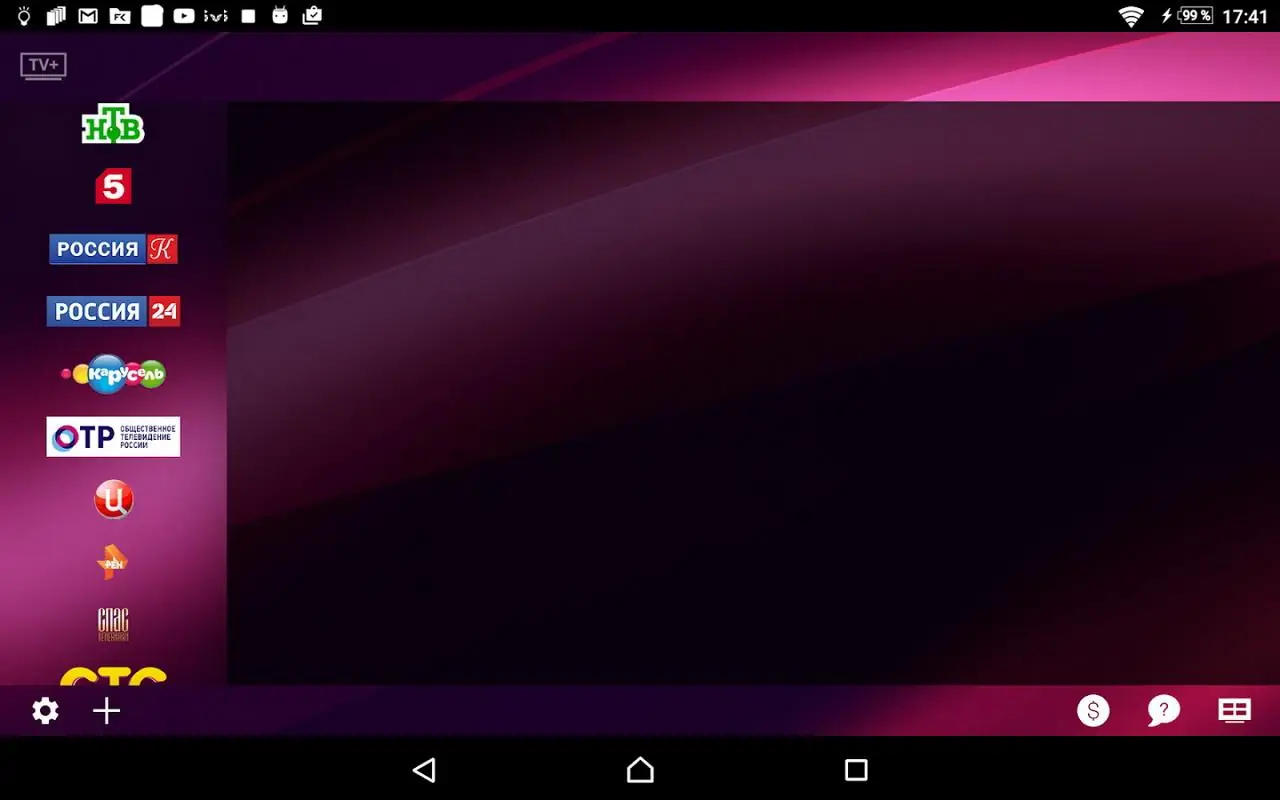The width and height of the screenshot is (1280, 800).
Task: Open the РЕН ТВ channel
Action: 113,561
